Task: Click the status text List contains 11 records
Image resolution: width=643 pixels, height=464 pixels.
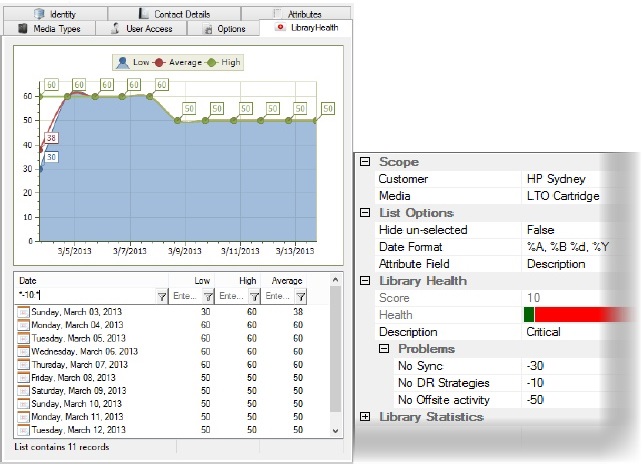Action: click(62, 447)
